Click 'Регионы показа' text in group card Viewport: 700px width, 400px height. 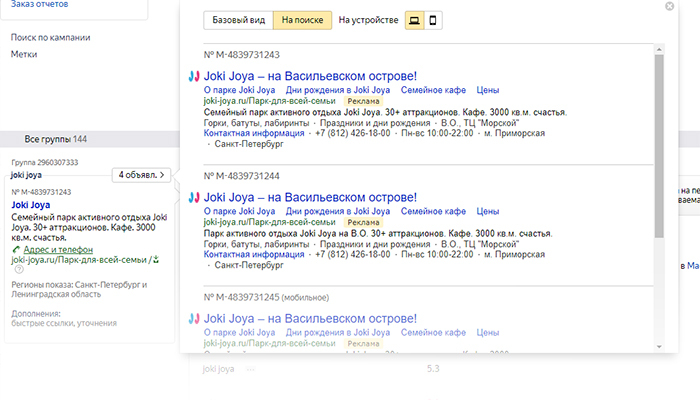tap(79, 289)
